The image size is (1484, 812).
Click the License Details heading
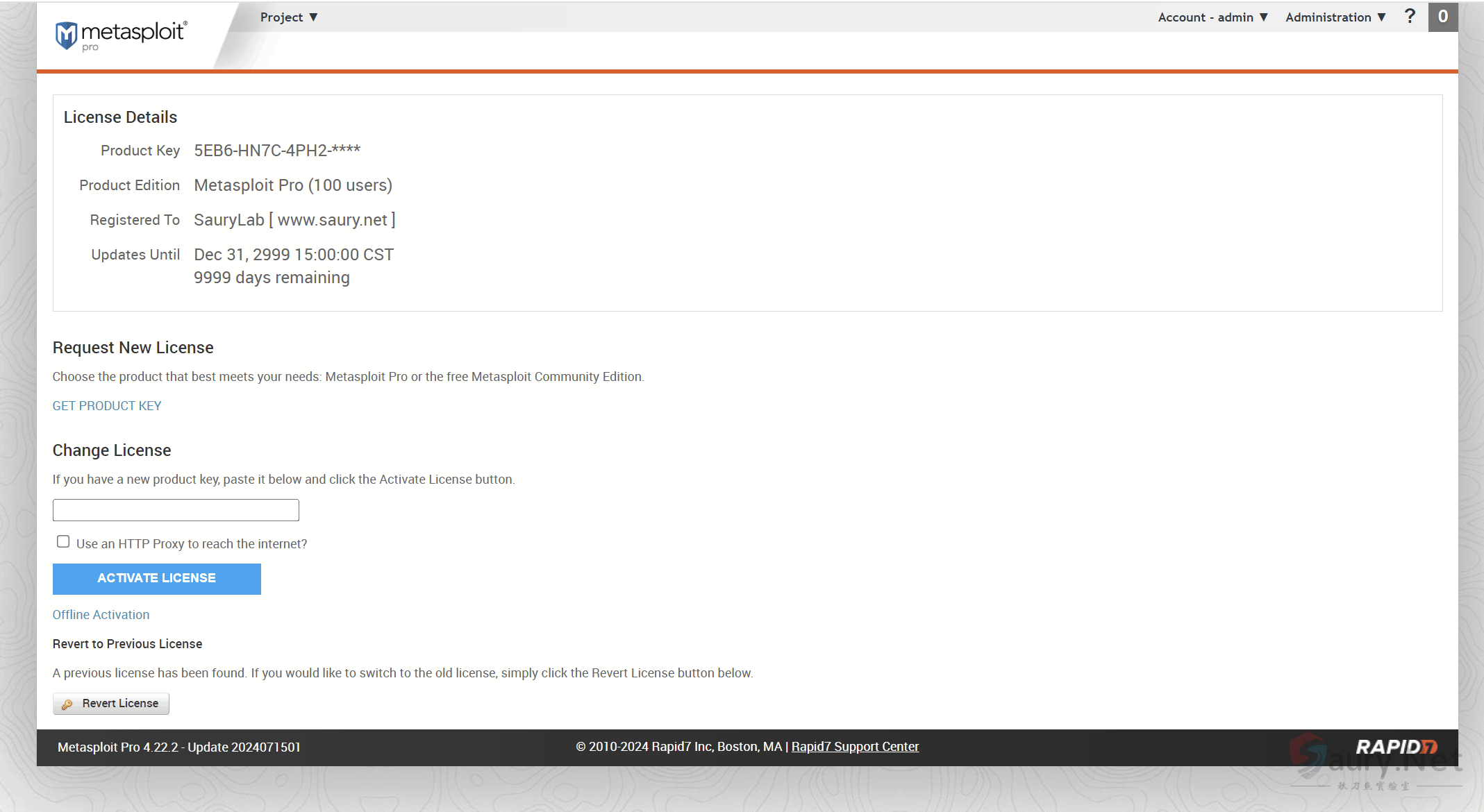click(120, 117)
